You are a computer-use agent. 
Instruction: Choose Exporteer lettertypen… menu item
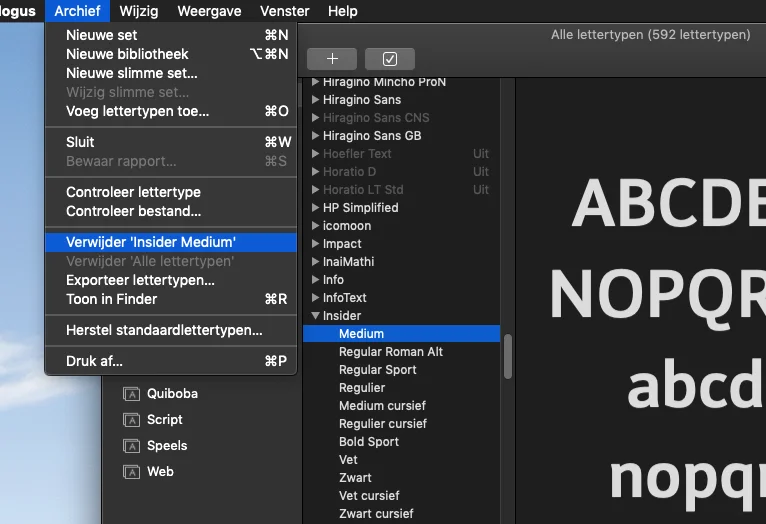171,280
